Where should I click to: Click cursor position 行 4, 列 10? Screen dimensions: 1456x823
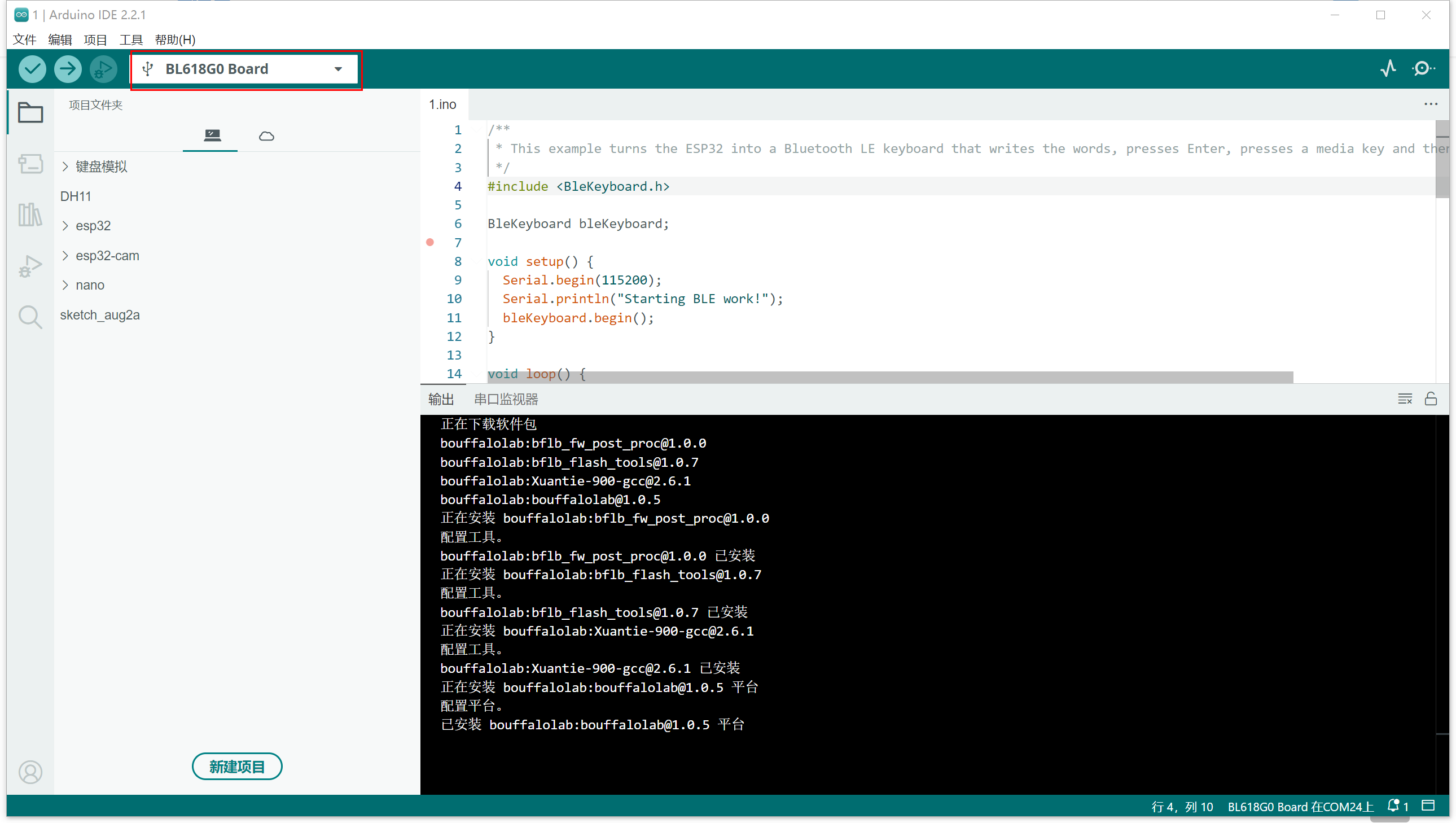pos(1182,807)
